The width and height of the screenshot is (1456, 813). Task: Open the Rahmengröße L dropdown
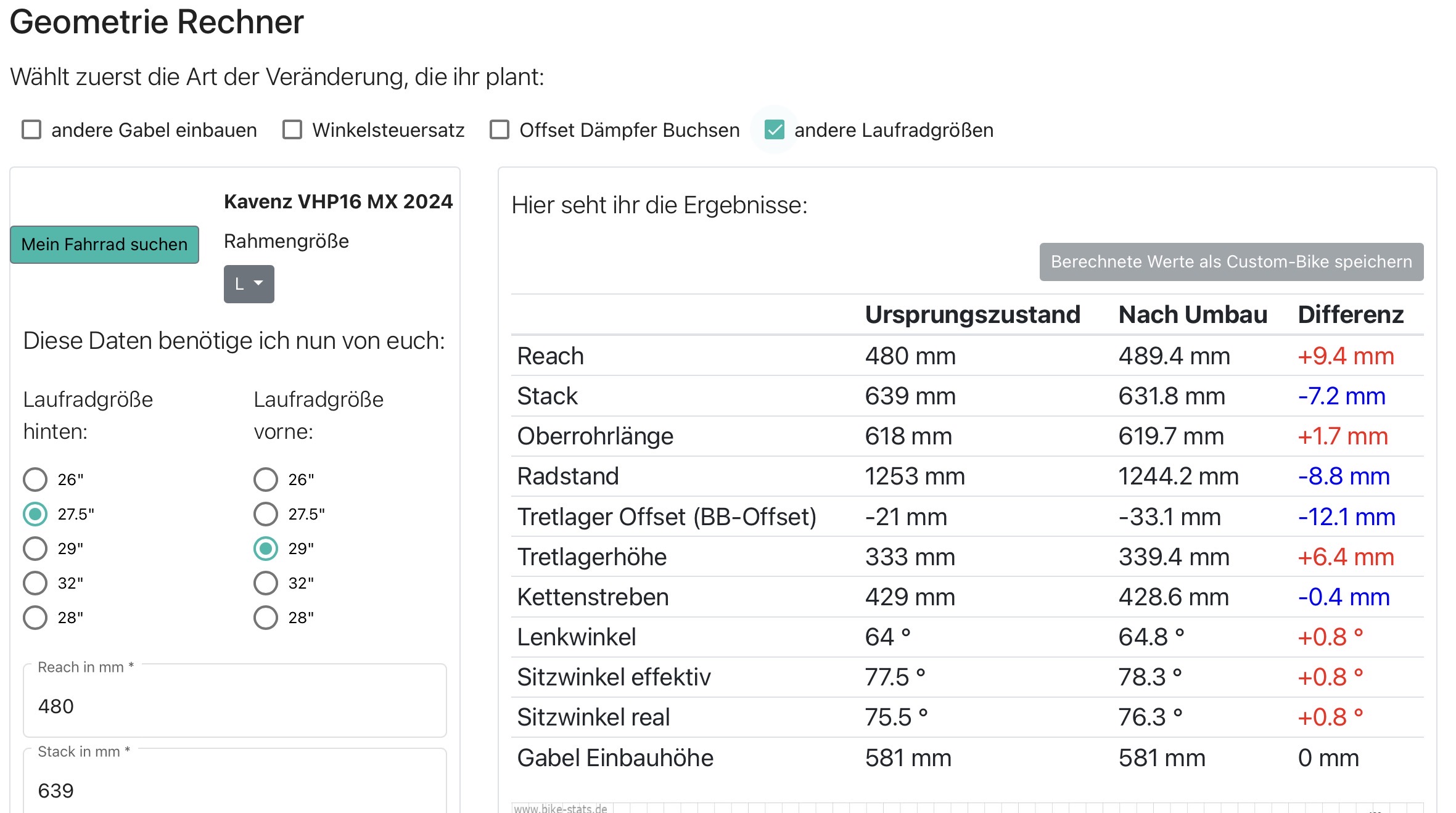click(249, 284)
